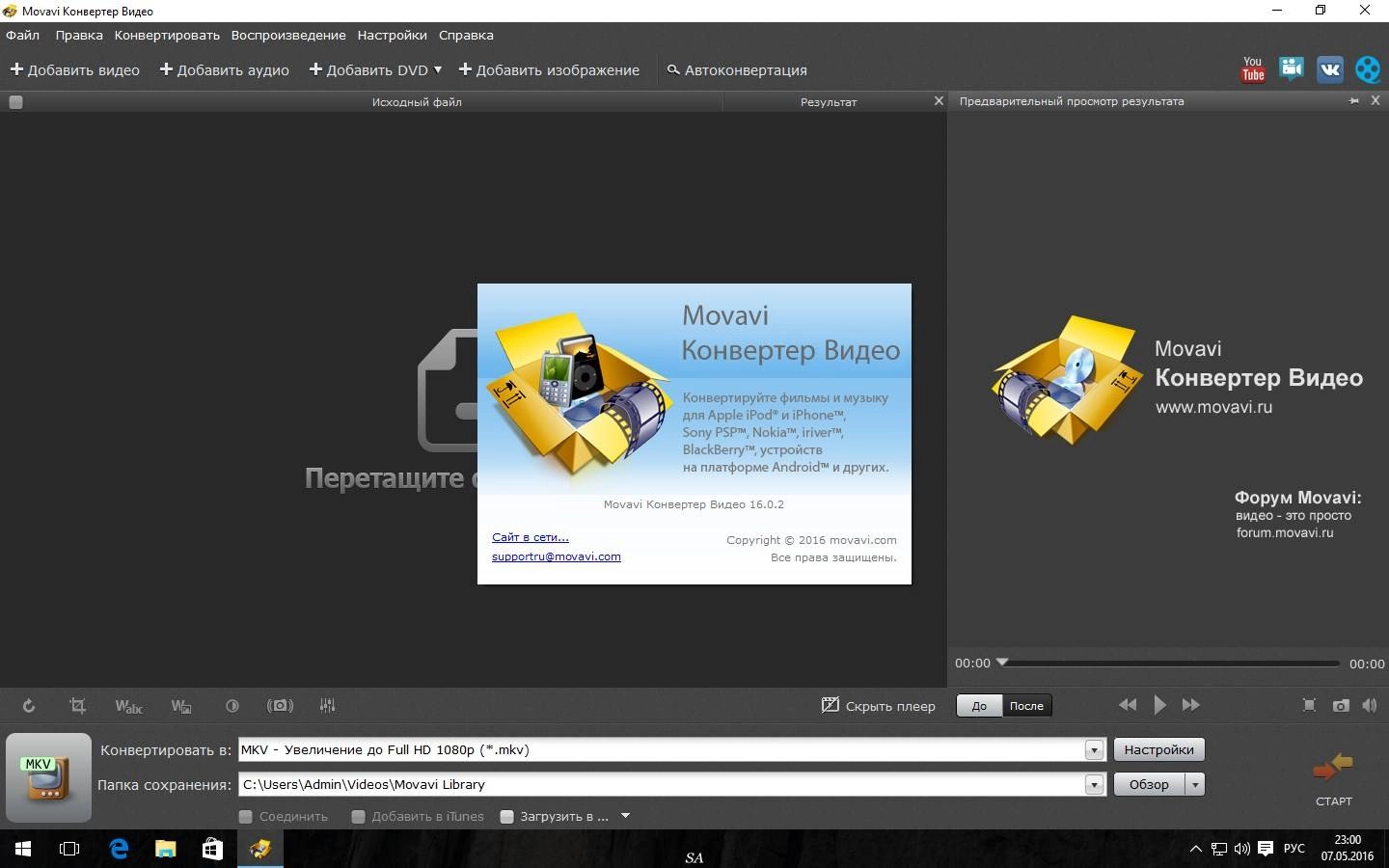Image resolution: width=1389 pixels, height=868 pixels.
Task: Open the brightness and contrast adjustment tool
Action: point(231,706)
